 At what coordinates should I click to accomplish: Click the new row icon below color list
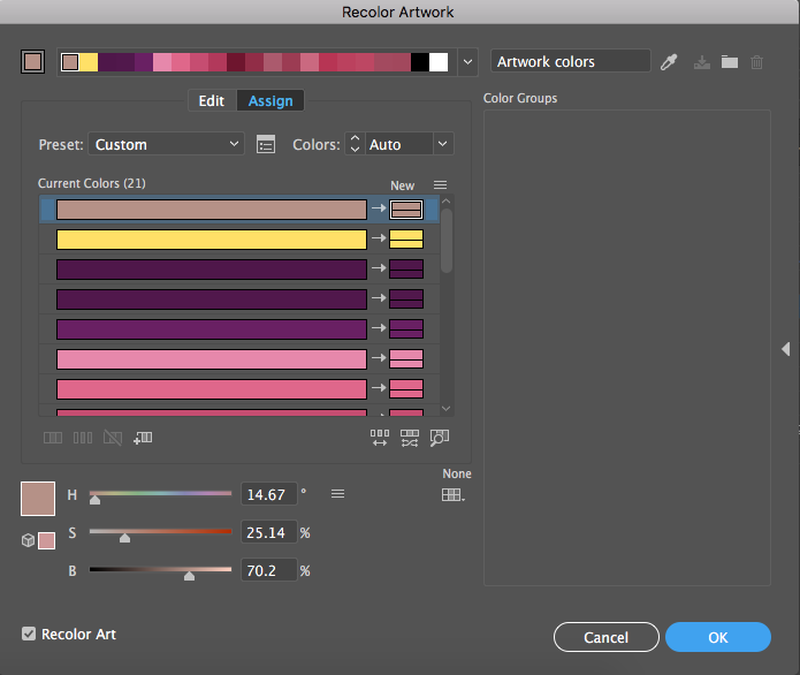tap(142, 437)
